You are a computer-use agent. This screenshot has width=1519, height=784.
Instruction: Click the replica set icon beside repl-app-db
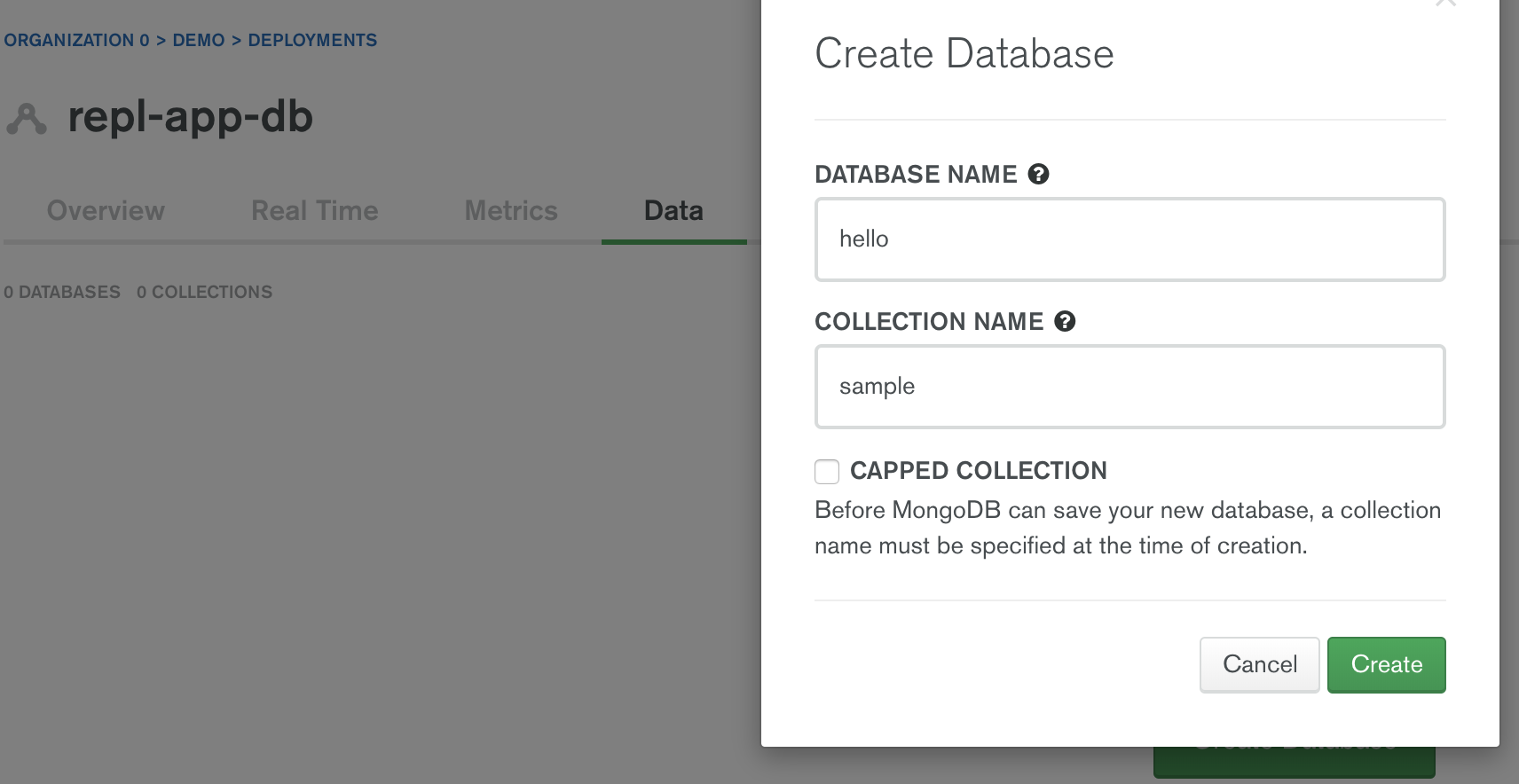click(27, 118)
